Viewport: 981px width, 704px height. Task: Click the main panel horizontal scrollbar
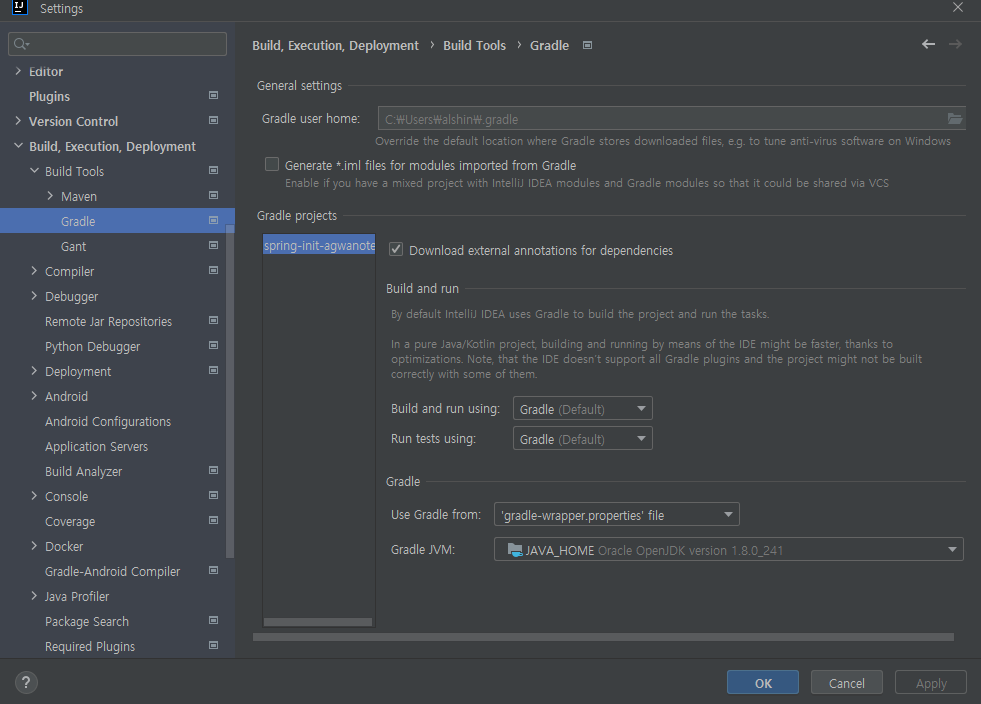[603, 637]
